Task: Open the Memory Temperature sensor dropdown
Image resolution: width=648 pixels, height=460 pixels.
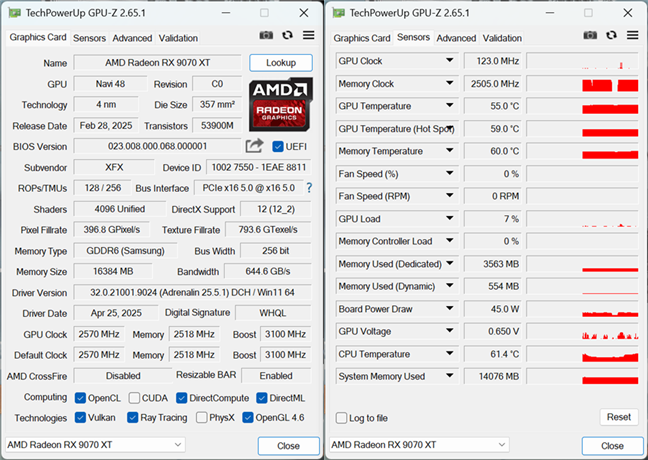Action: click(450, 150)
